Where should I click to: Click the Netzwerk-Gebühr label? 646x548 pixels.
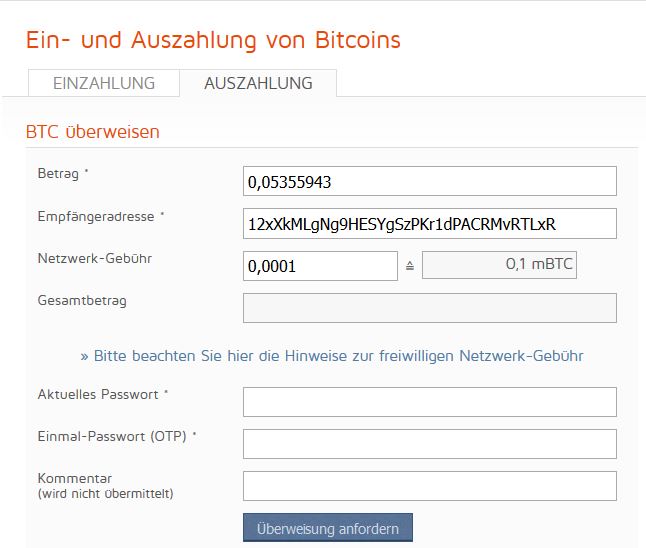[x=95, y=258]
